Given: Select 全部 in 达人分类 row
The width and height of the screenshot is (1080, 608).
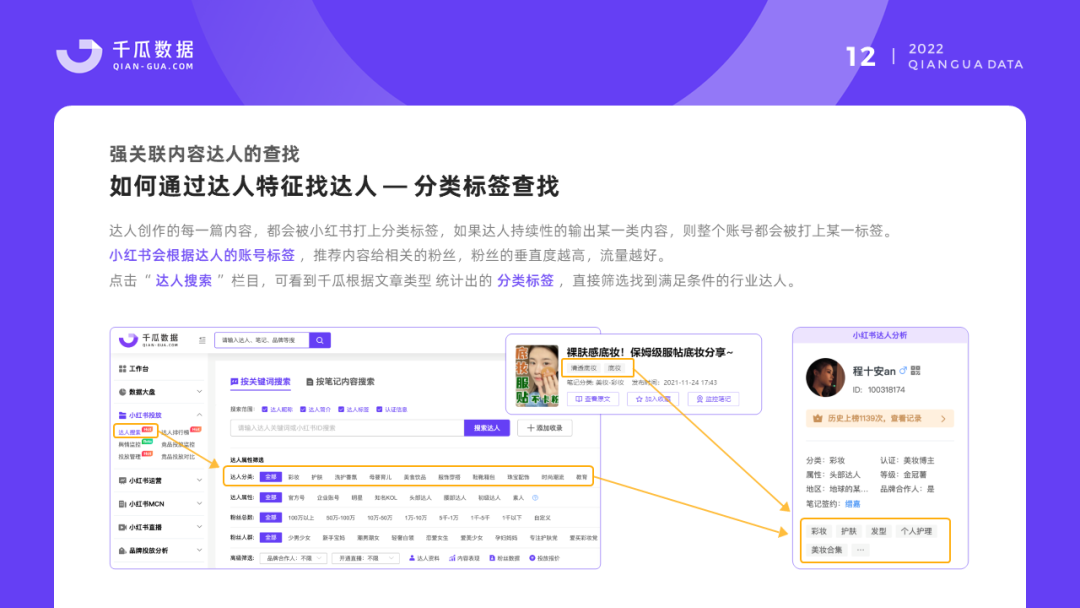Looking at the screenshot, I should tap(271, 476).
